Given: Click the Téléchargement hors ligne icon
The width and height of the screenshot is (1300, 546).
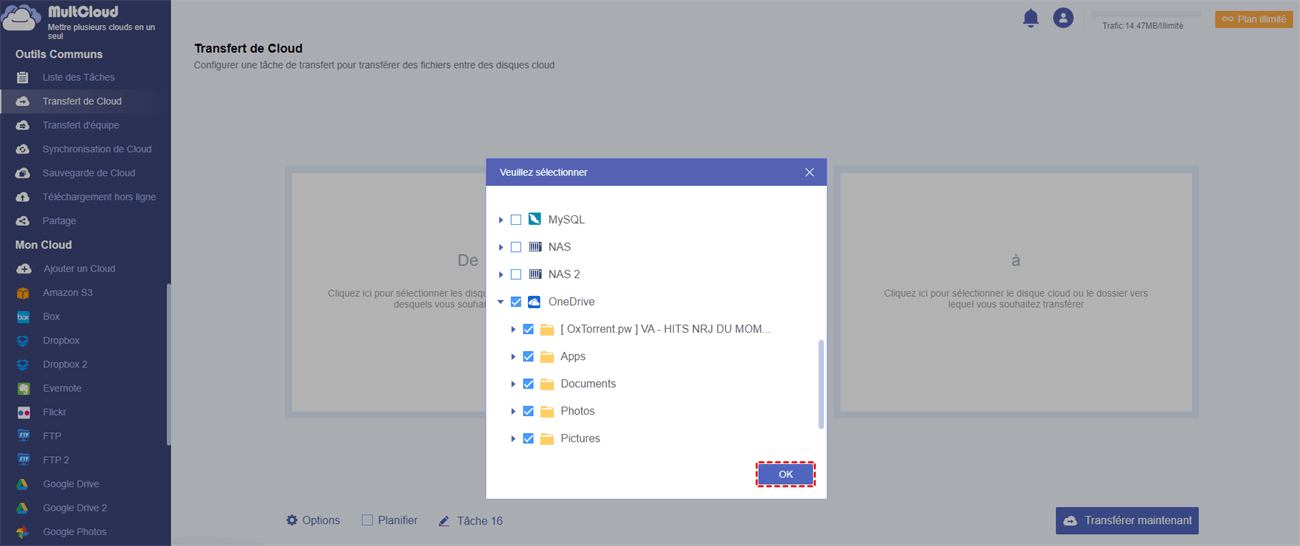Looking at the screenshot, I should point(22,197).
